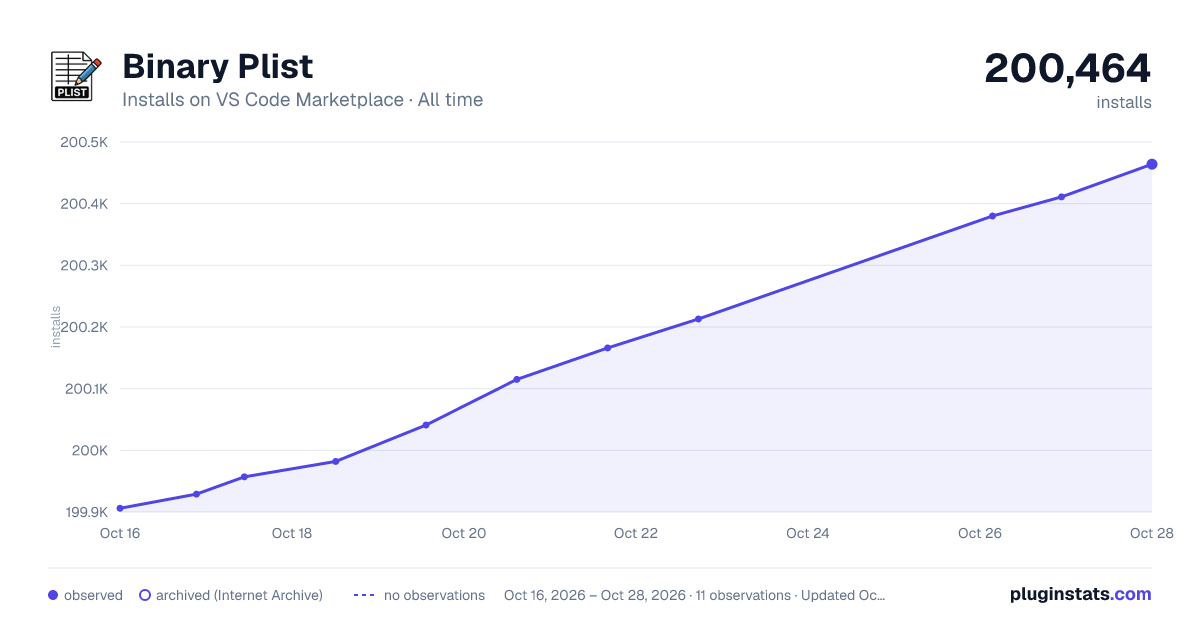This screenshot has width=1200, height=630.
Task: Click the 200.3K y-axis label
Action: point(84,266)
